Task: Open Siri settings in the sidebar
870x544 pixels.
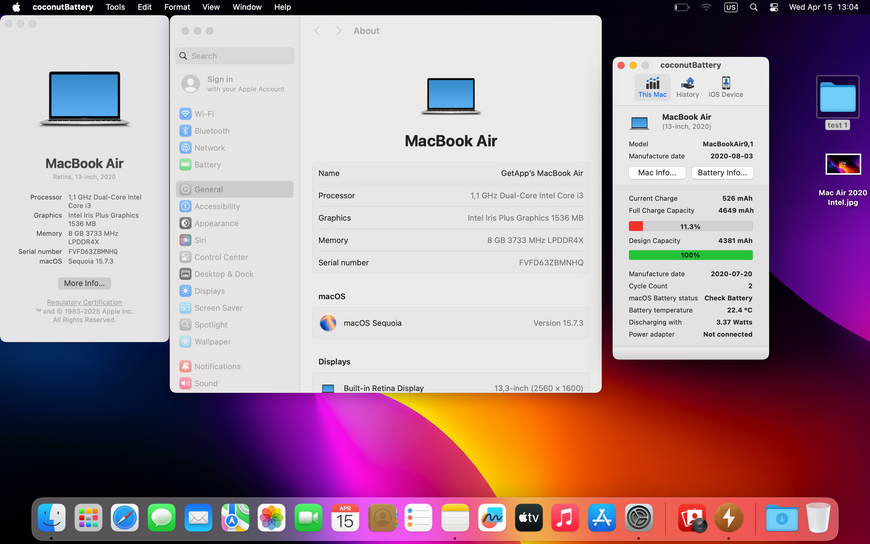Action: (235, 240)
